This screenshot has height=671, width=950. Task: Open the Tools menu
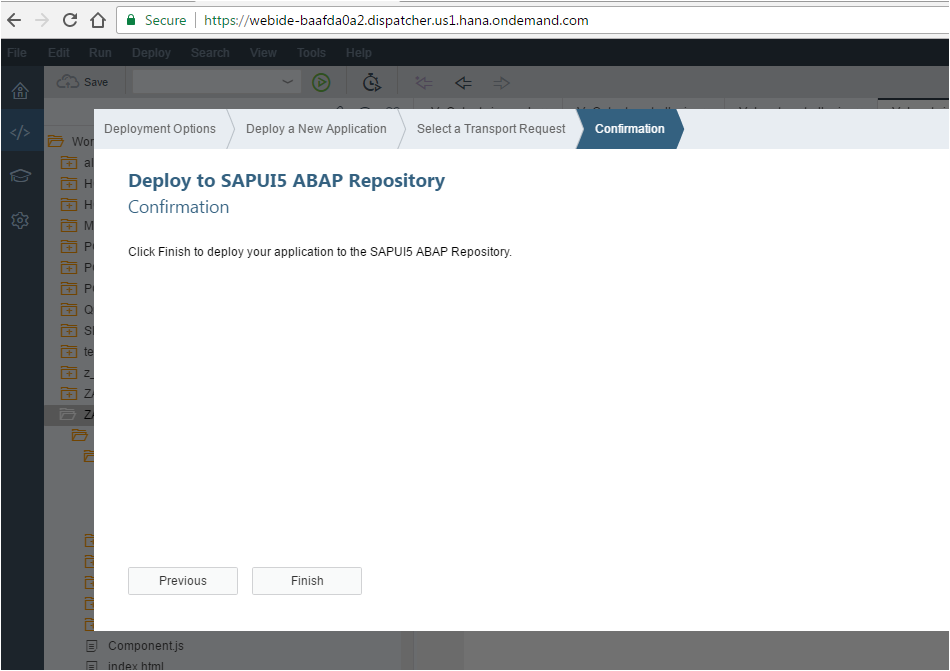point(311,53)
